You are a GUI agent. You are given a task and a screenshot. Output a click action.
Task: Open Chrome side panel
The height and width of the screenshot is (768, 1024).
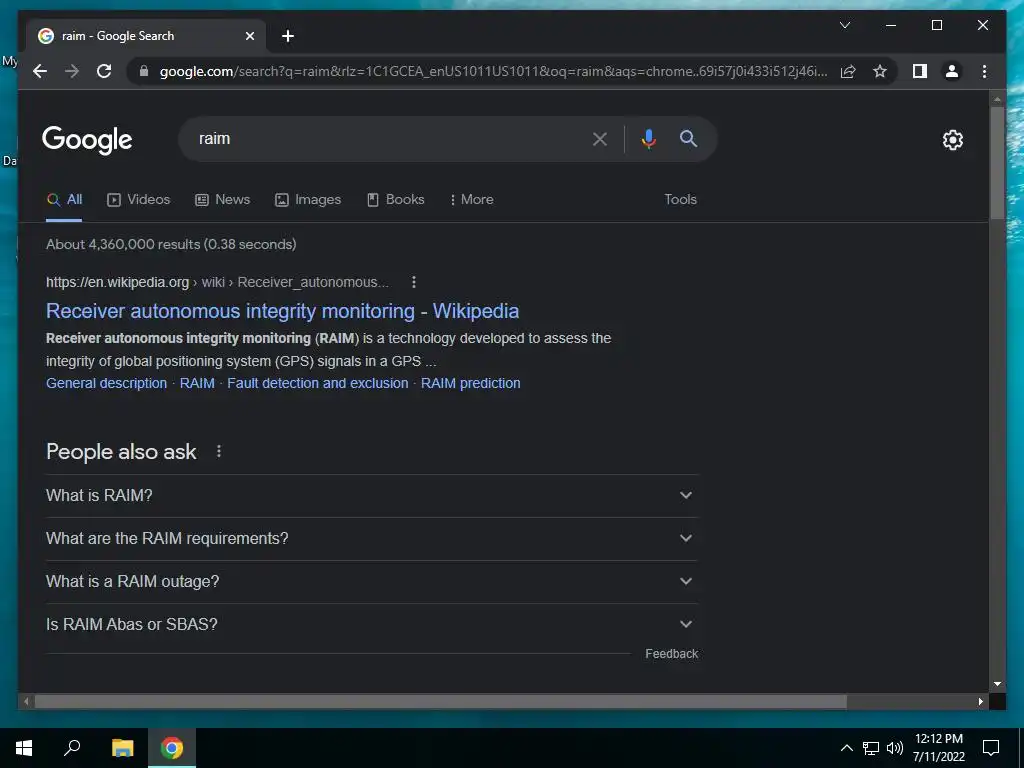[920, 71]
